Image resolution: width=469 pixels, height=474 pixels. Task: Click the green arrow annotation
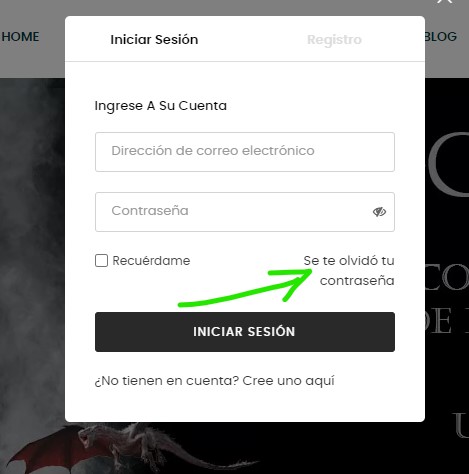pyautogui.click(x=245, y=288)
